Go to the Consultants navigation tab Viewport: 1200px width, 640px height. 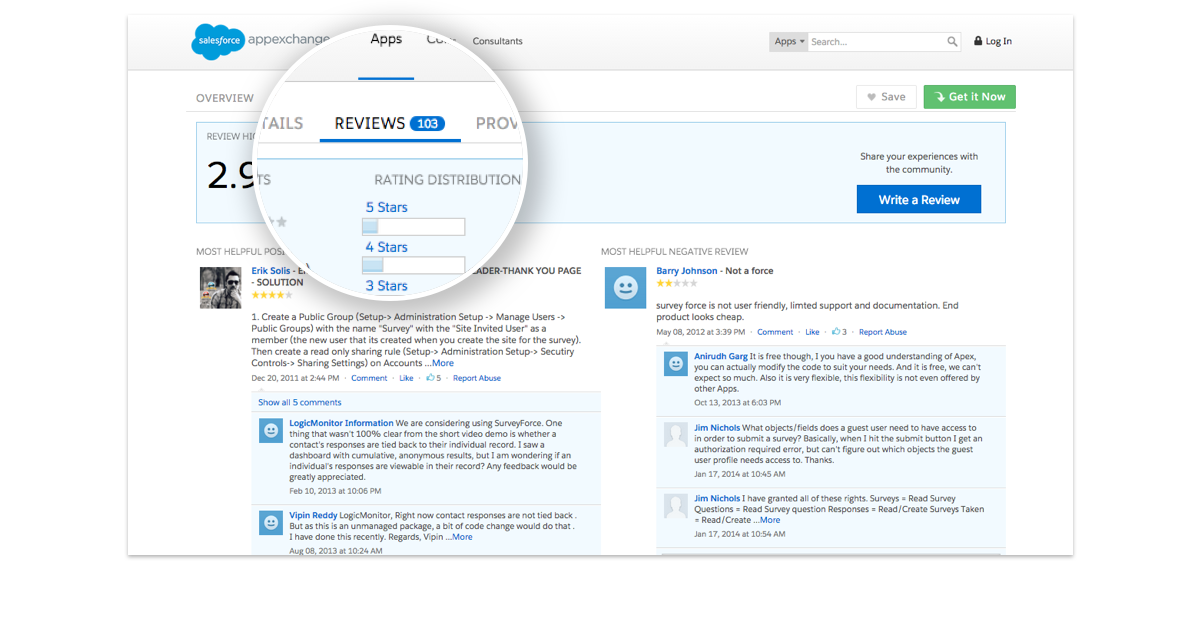[x=497, y=41]
